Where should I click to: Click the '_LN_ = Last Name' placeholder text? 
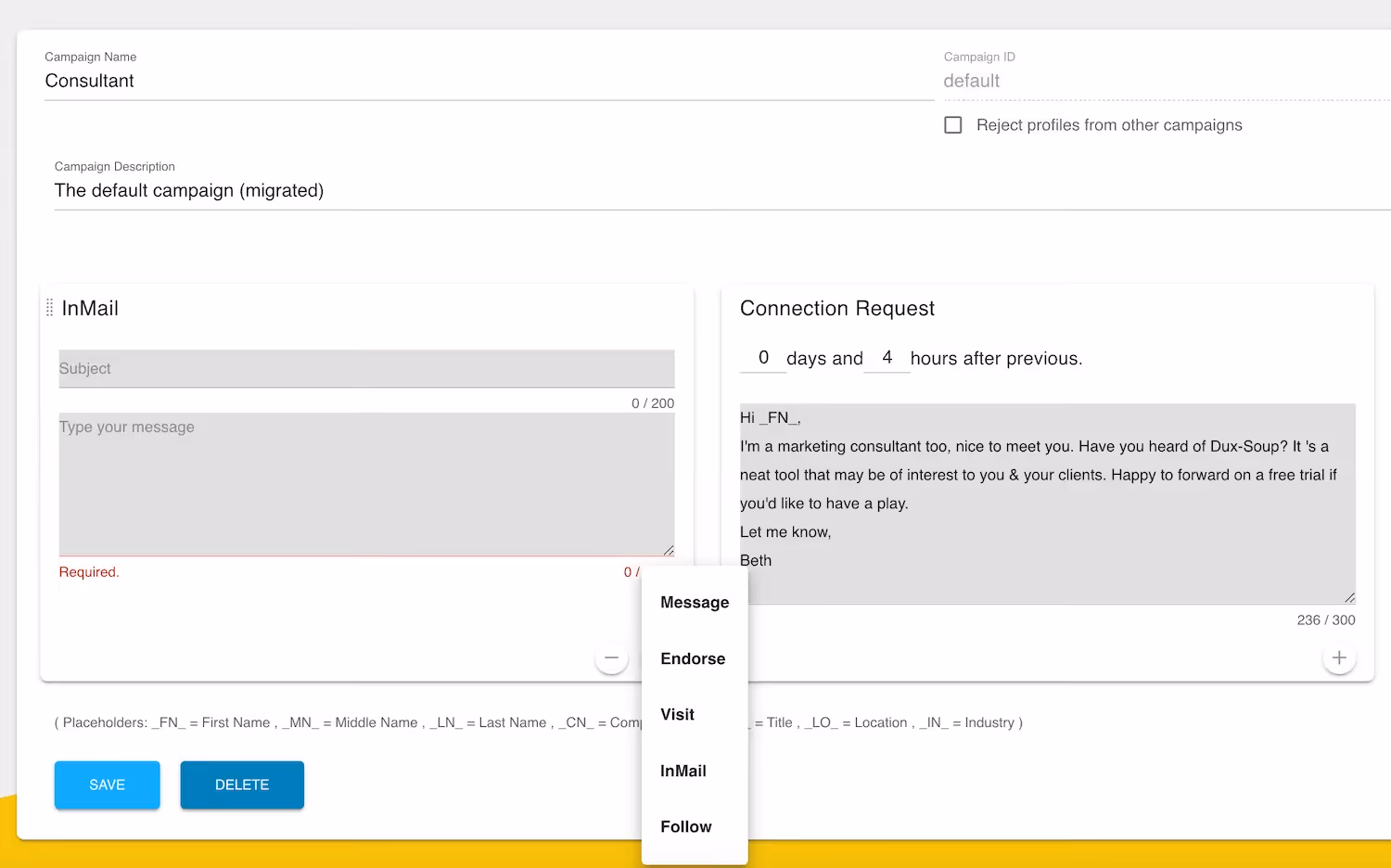tap(488, 722)
